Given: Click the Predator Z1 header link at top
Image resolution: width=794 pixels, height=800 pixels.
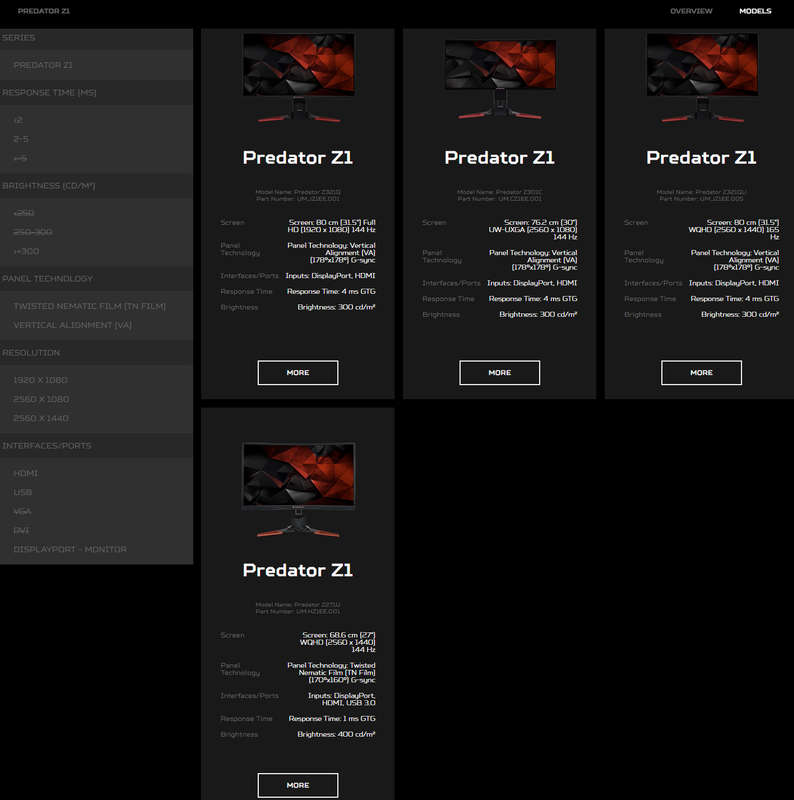Looking at the screenshot, I should pos(44,11).
